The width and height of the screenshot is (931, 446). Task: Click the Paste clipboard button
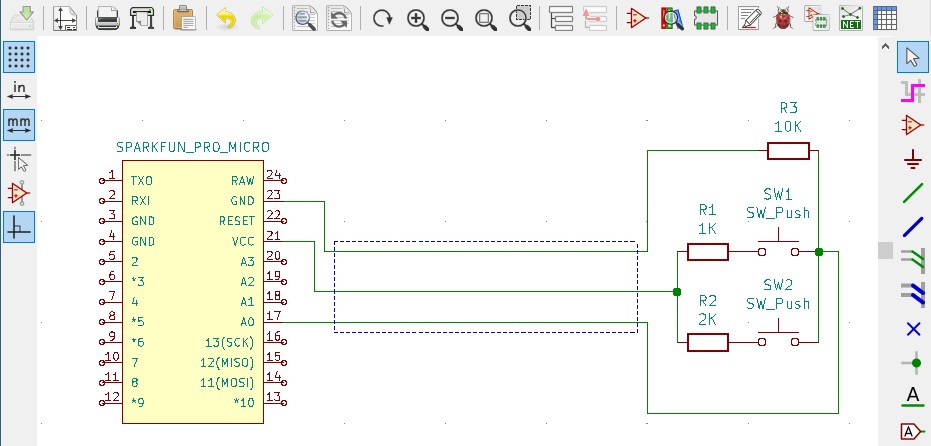[x=183, y=18]
